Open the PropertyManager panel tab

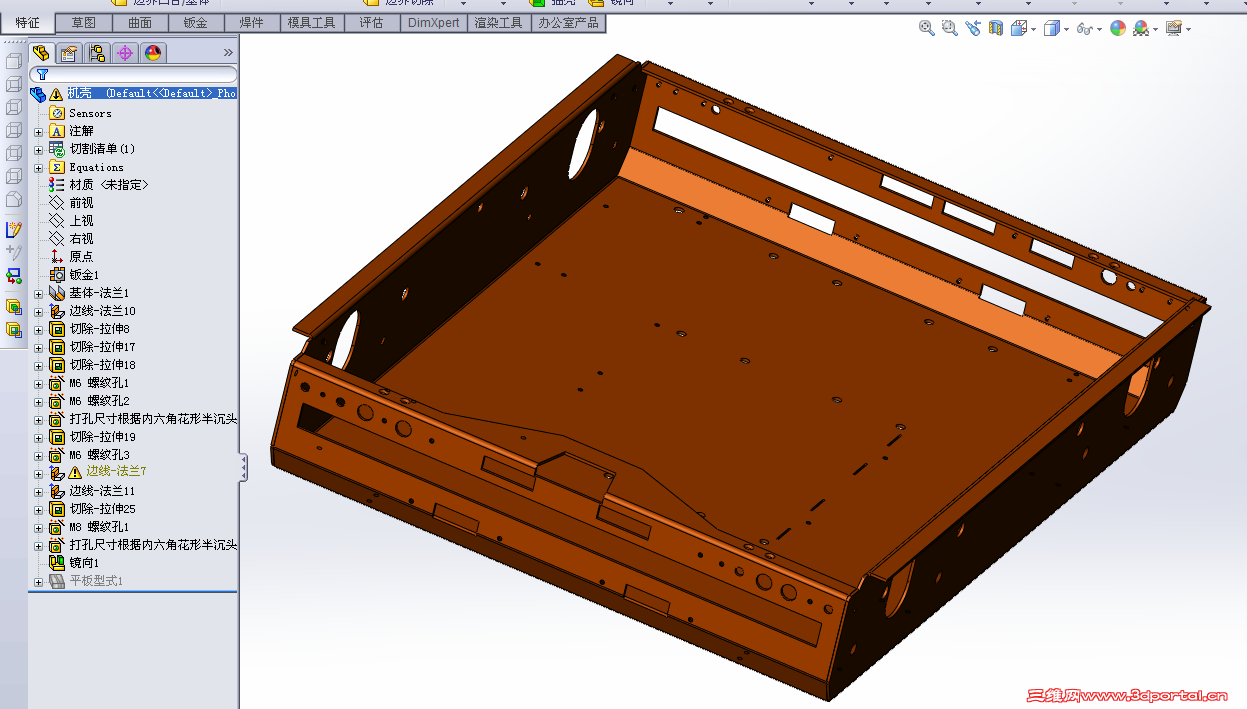[x=69, y=53]
